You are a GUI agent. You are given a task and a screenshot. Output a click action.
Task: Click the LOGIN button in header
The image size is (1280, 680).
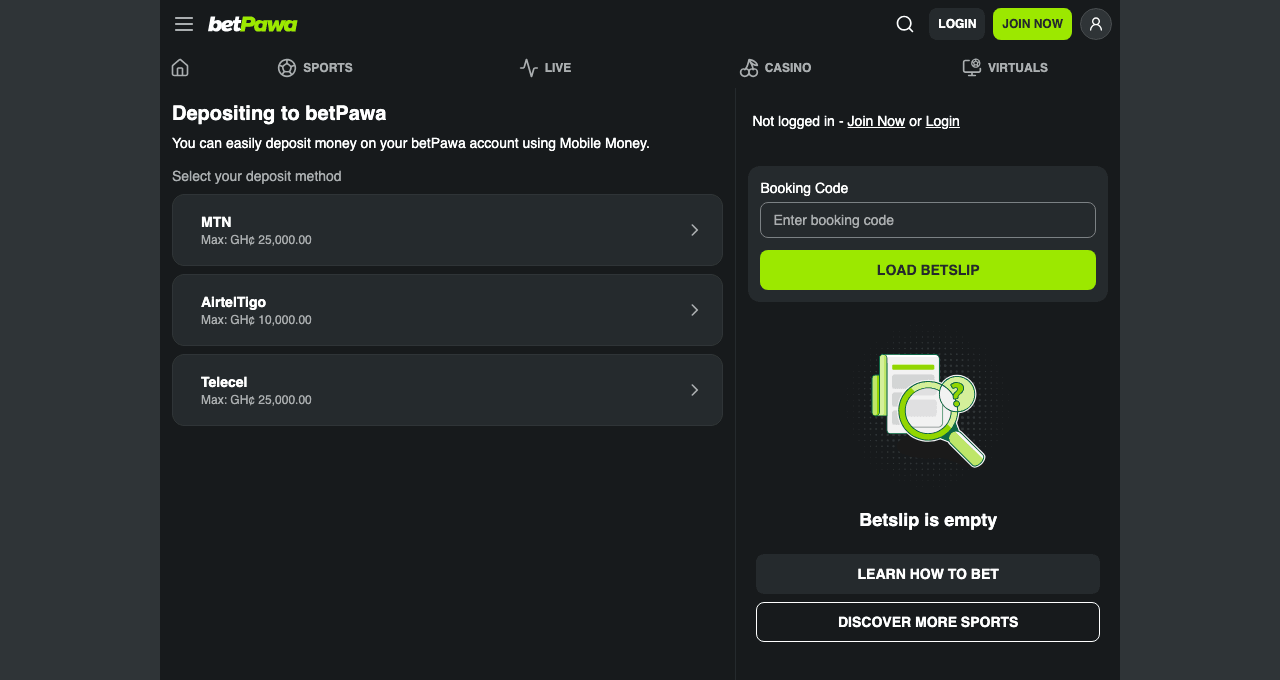957,24
